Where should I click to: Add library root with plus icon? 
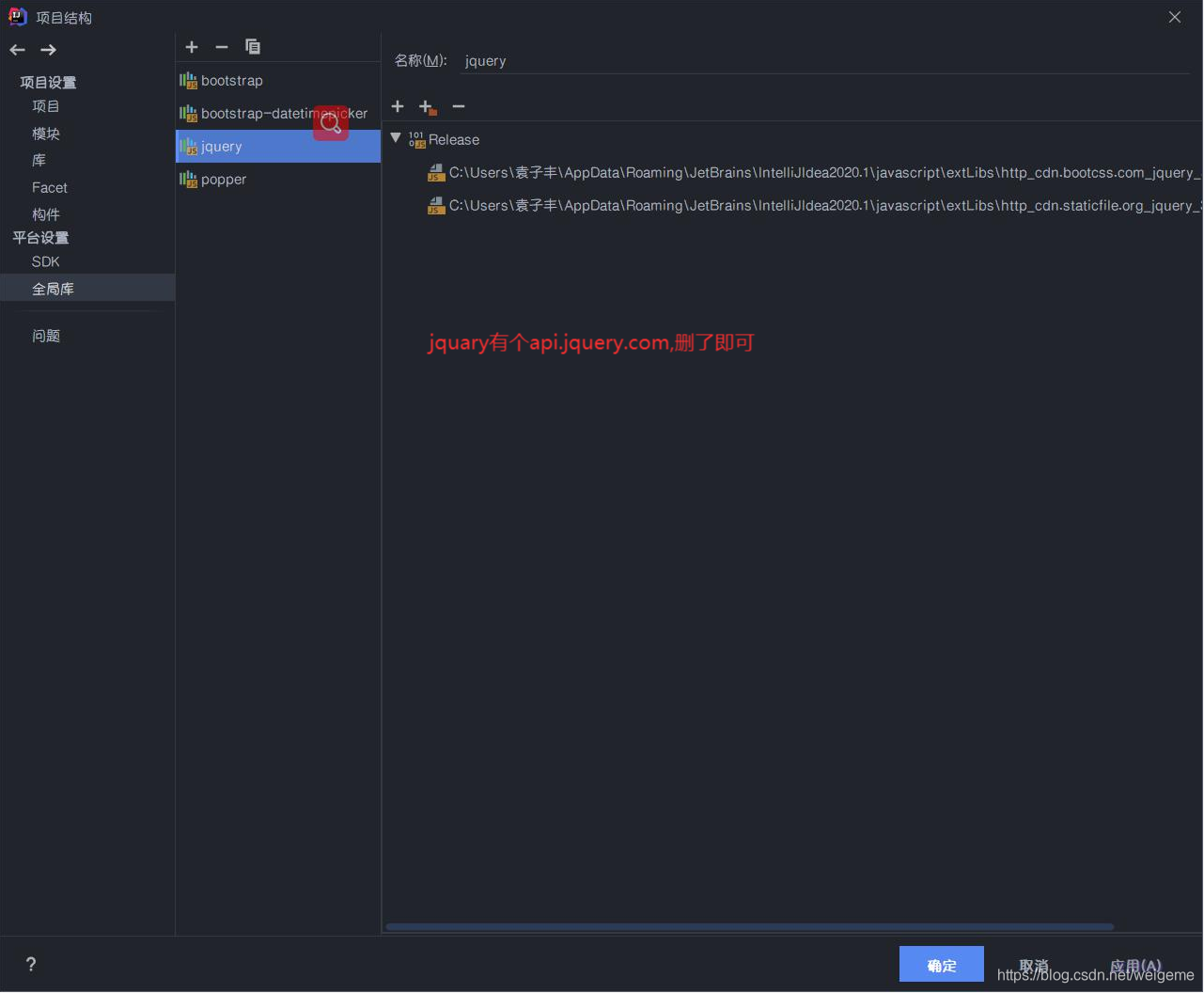pos(398,106)
